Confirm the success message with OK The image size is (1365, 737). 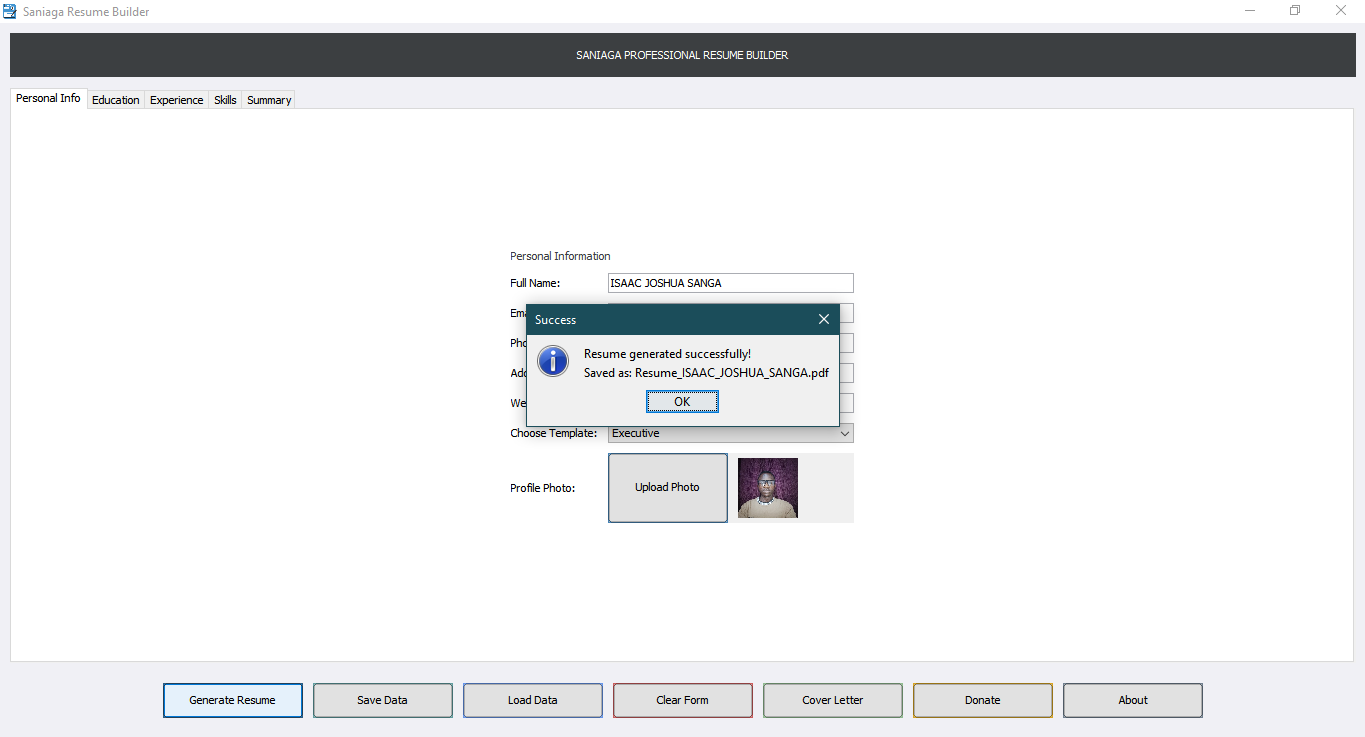682,401
